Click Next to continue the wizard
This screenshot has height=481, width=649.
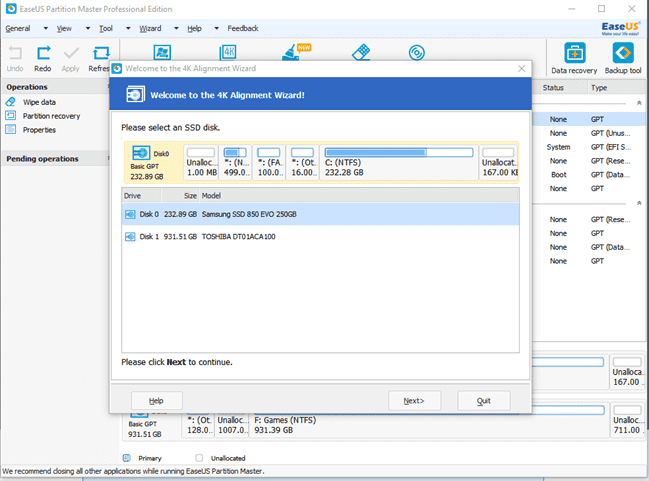(x=414, y=401)
